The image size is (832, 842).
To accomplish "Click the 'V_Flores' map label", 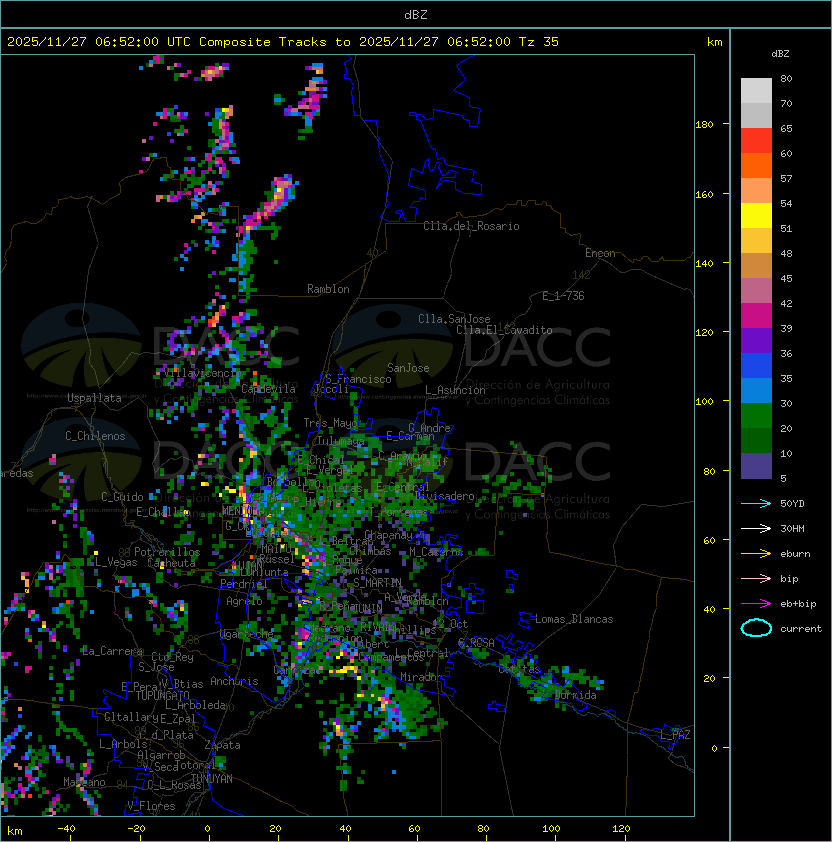I will 151,806.
